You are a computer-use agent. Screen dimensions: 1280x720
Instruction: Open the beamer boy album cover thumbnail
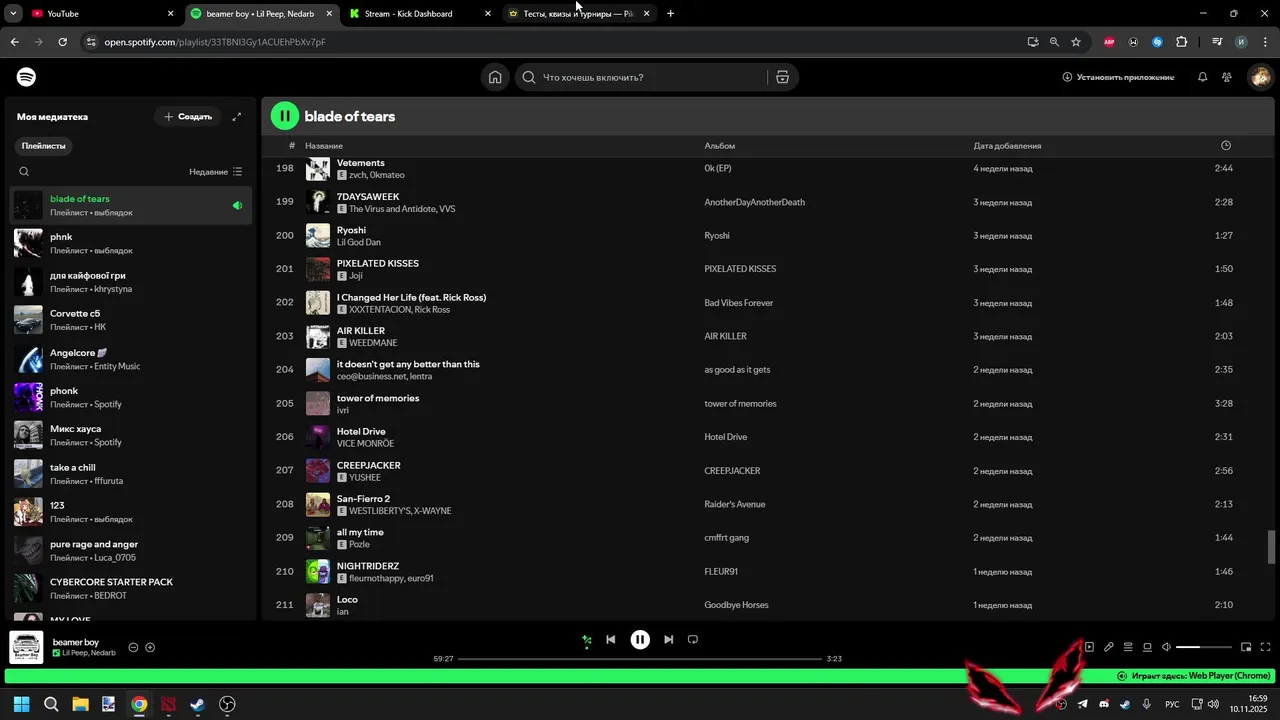click(x=26, y=647)
